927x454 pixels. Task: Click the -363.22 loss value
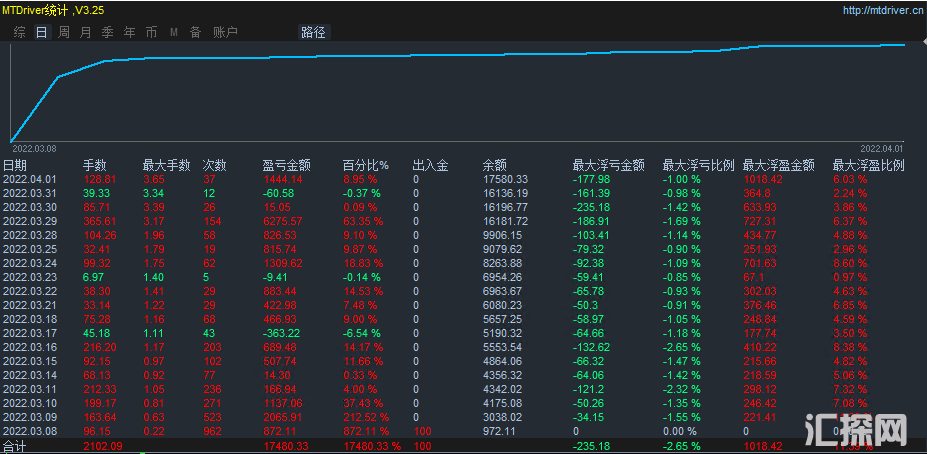[281, 333]
